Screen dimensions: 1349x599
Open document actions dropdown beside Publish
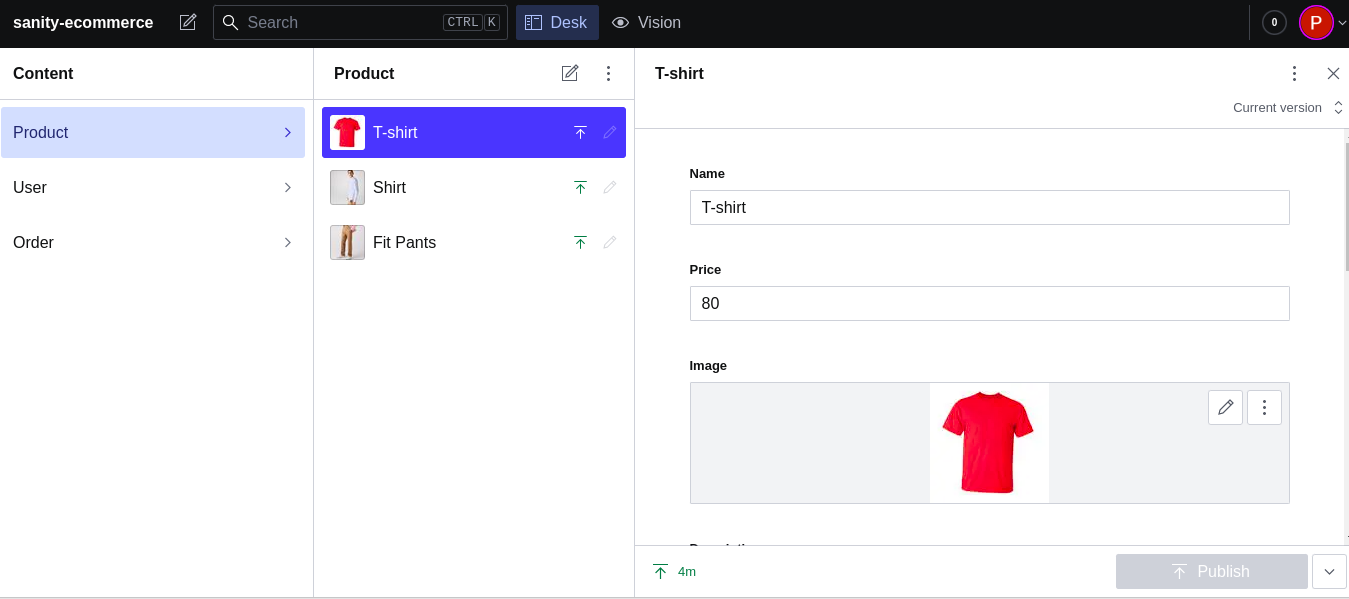1329,571
